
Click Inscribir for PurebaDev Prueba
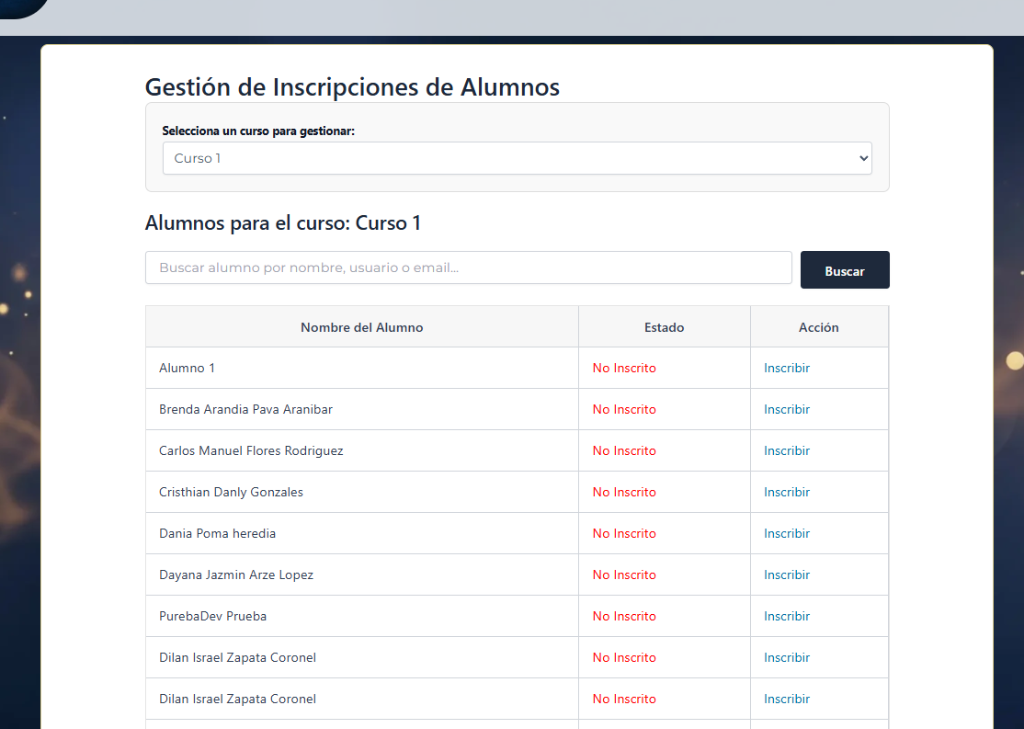coord(787,616)
